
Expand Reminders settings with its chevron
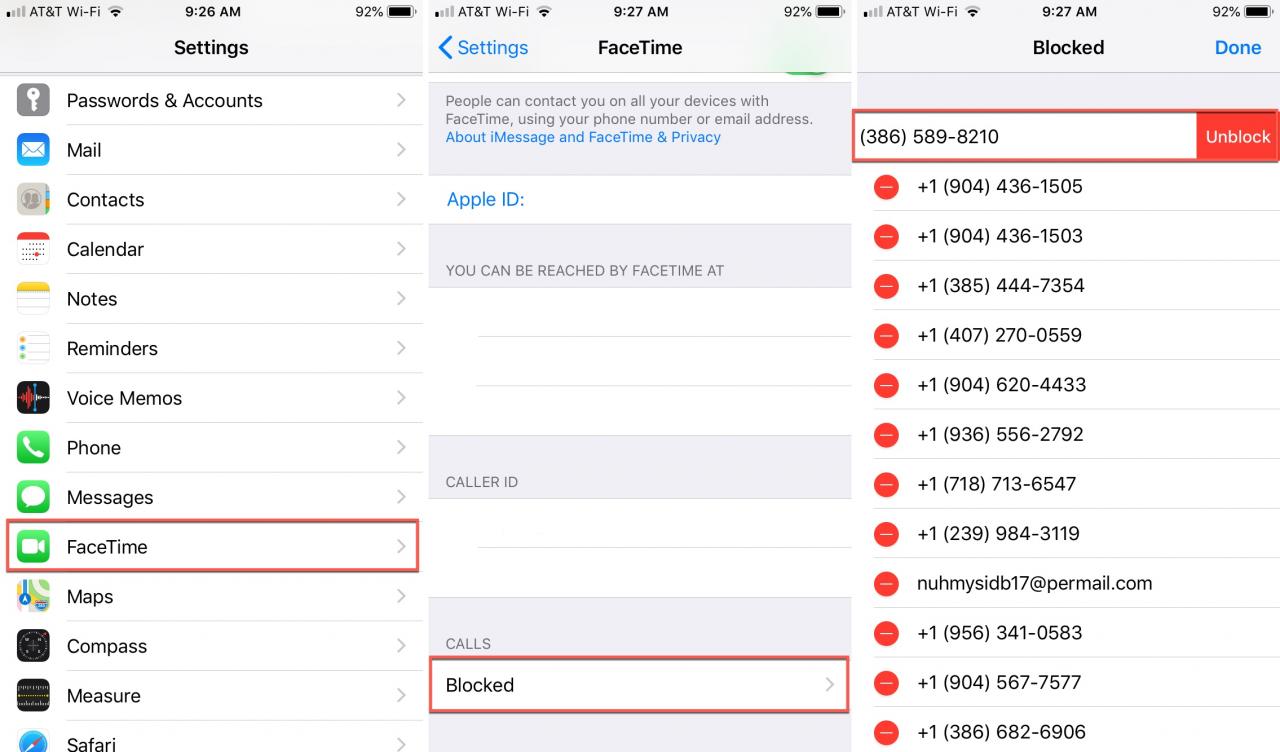point(401,348)
